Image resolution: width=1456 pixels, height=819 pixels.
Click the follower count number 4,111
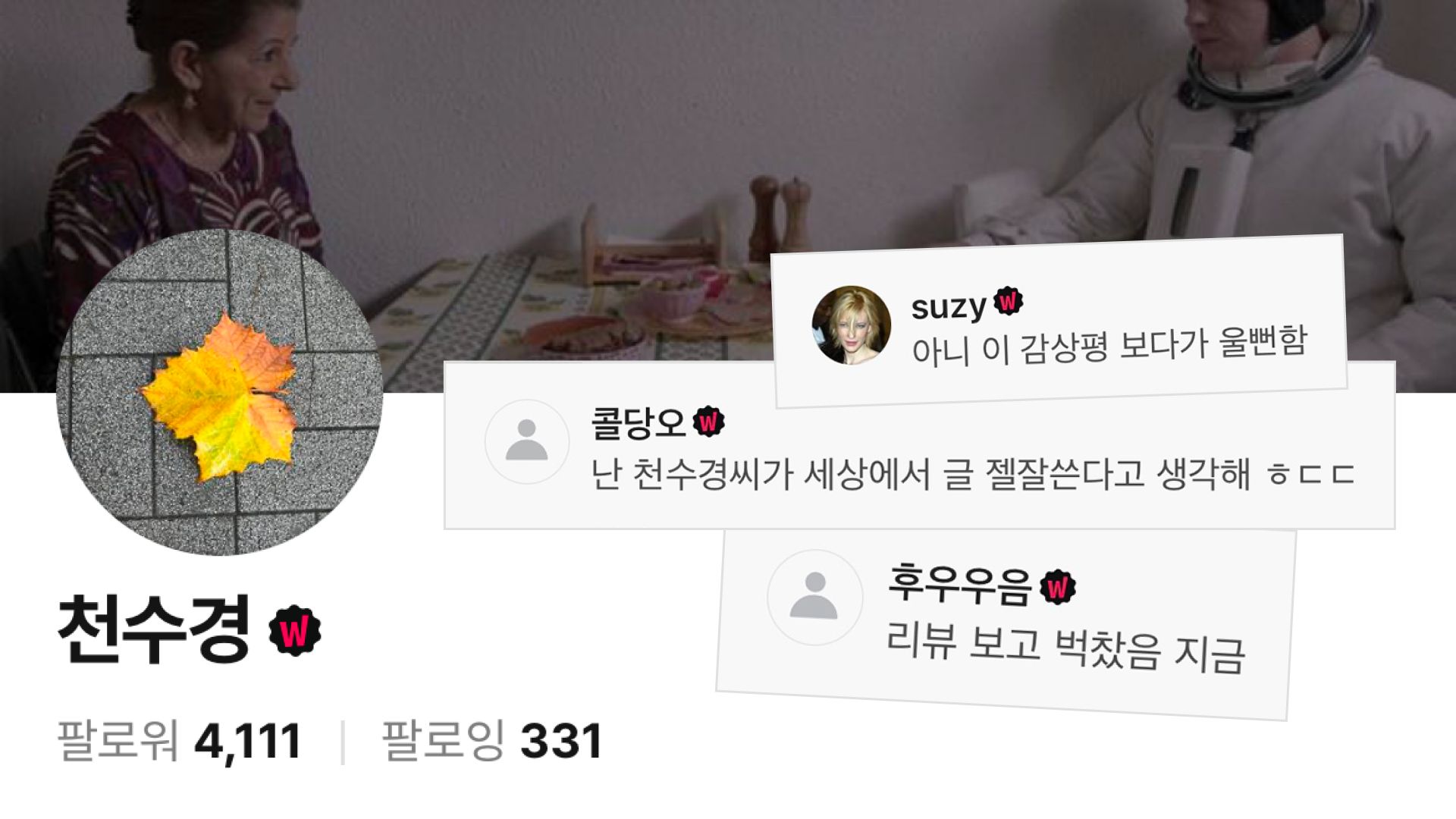pos(248,741)
